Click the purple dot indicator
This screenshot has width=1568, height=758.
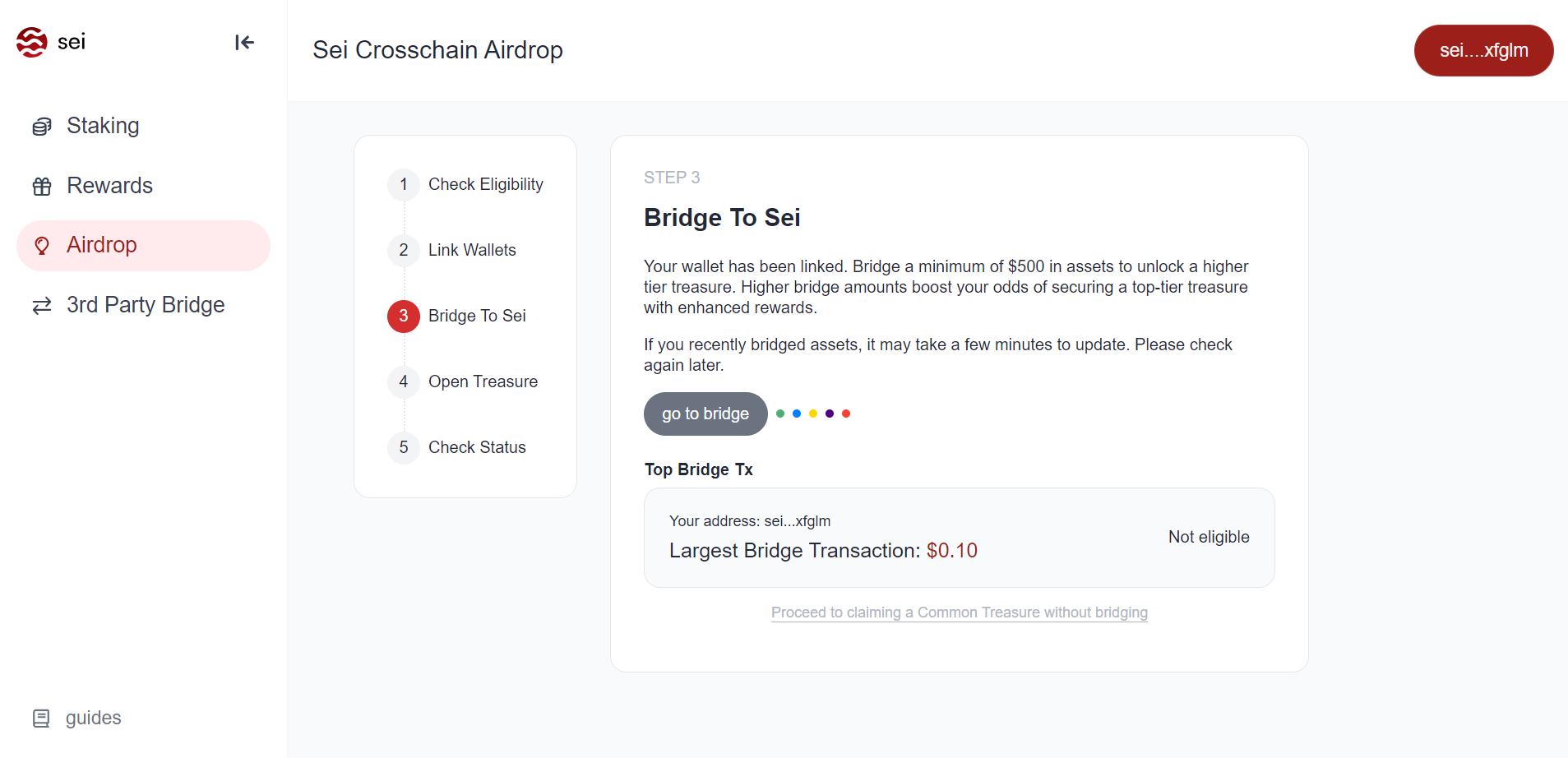coord(830,414)
